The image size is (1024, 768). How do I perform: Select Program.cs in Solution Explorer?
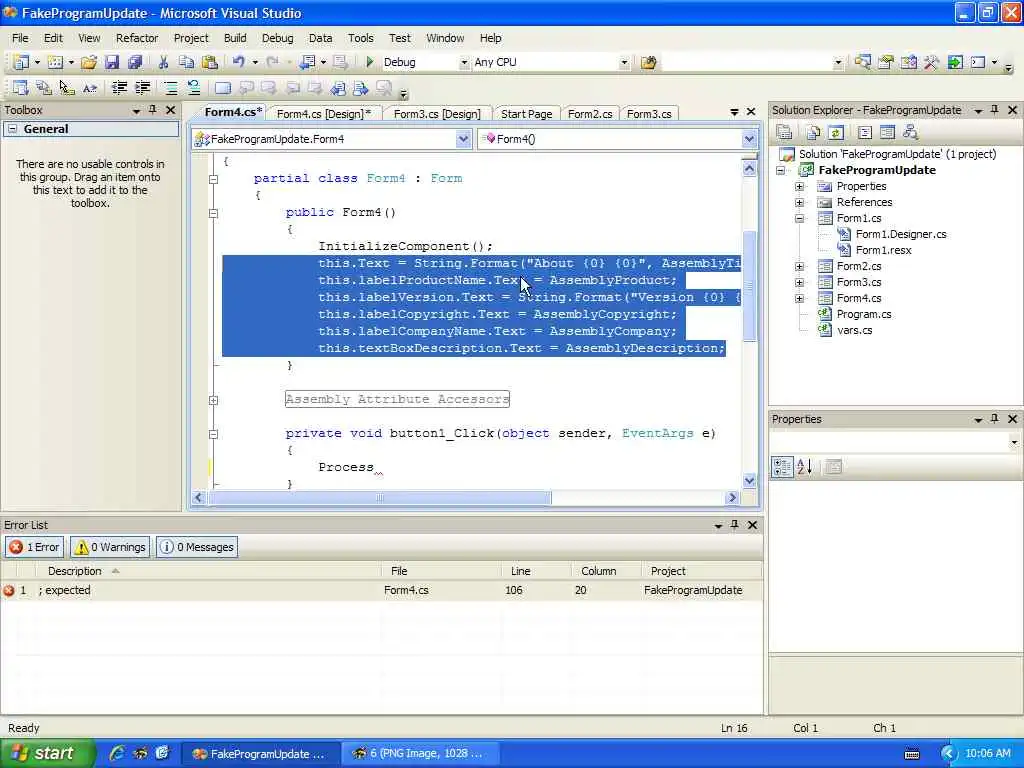pyautogui.click(x=863, y=314)
